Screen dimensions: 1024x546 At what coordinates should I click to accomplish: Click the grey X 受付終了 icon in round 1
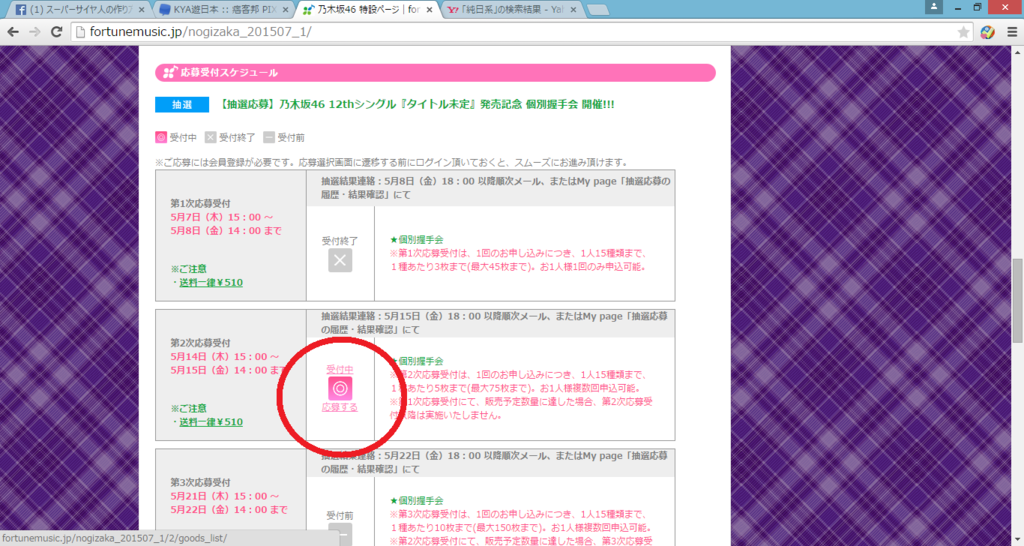340,260
